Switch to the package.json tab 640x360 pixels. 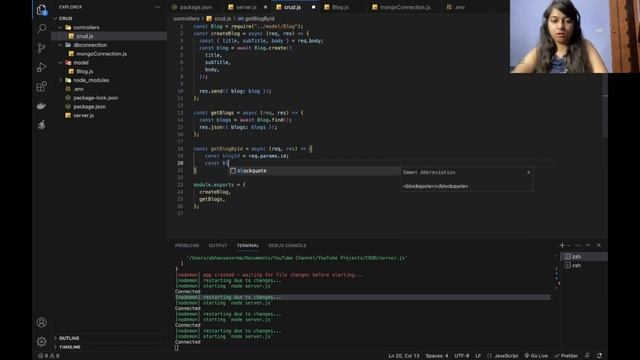(196, 7)
